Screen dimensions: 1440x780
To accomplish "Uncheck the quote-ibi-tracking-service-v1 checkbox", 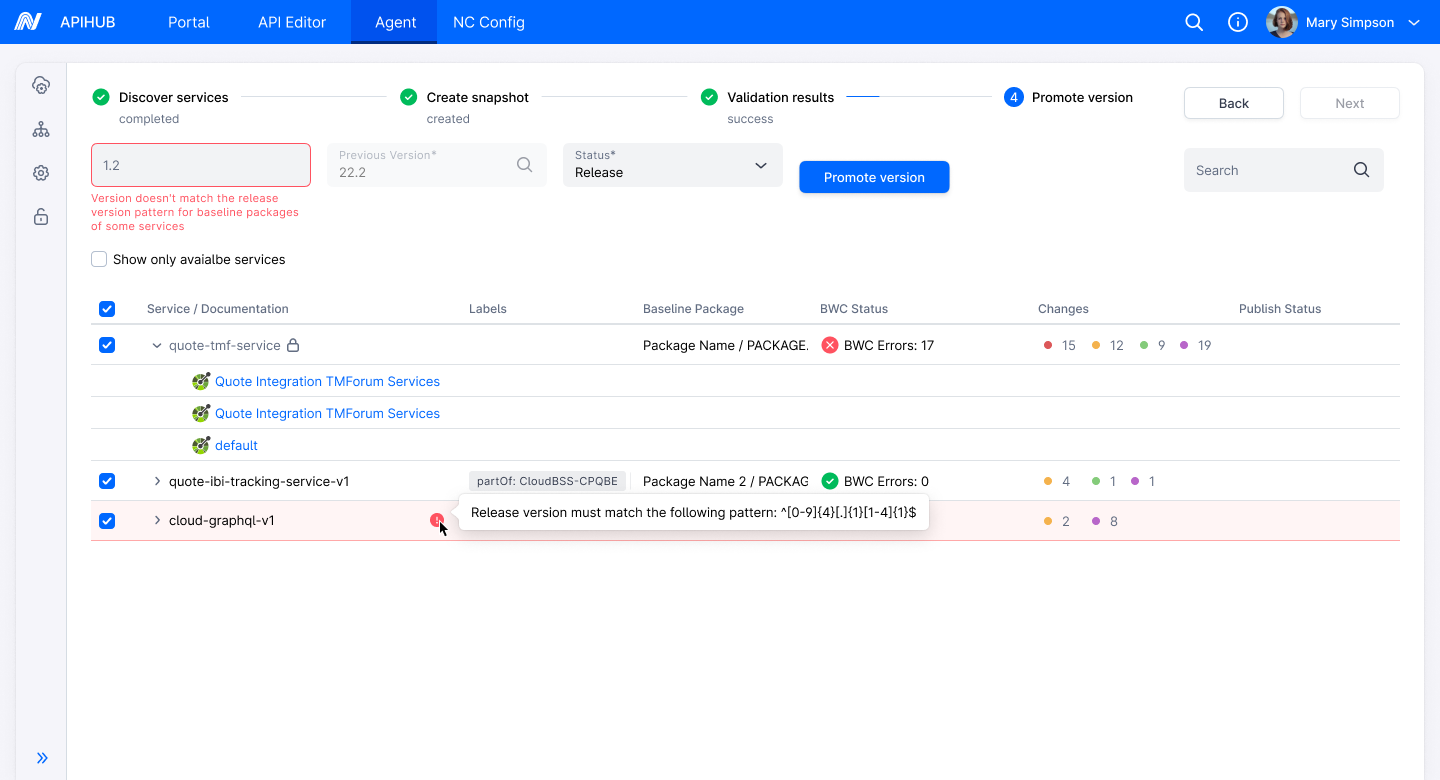I will (x=107, y=481).
